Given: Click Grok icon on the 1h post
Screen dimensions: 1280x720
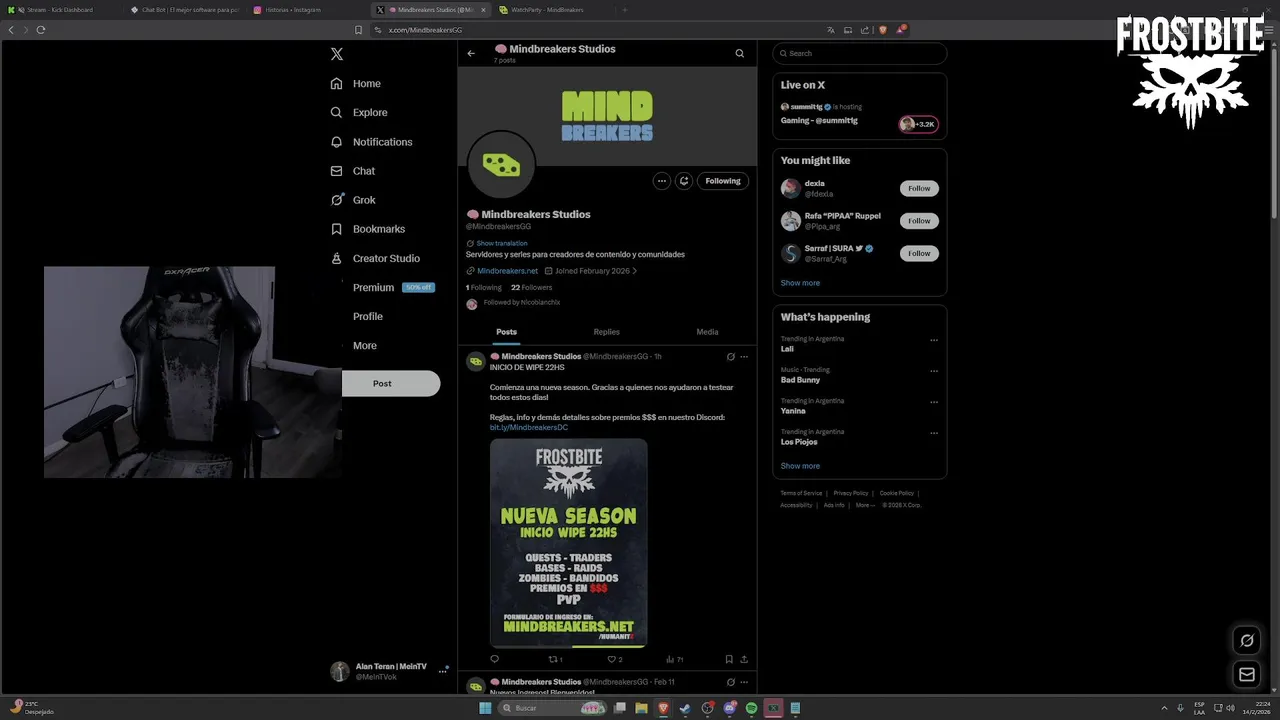Looking at the screenshot, I should click(x=731, y=357).
